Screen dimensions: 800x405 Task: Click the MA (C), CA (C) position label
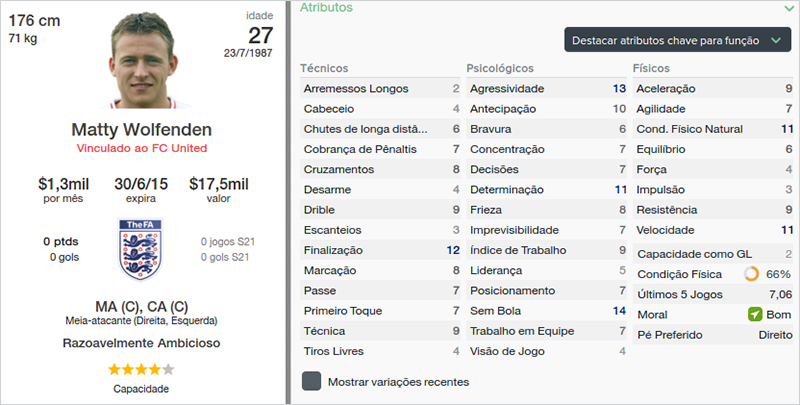[x=140, y=304]
